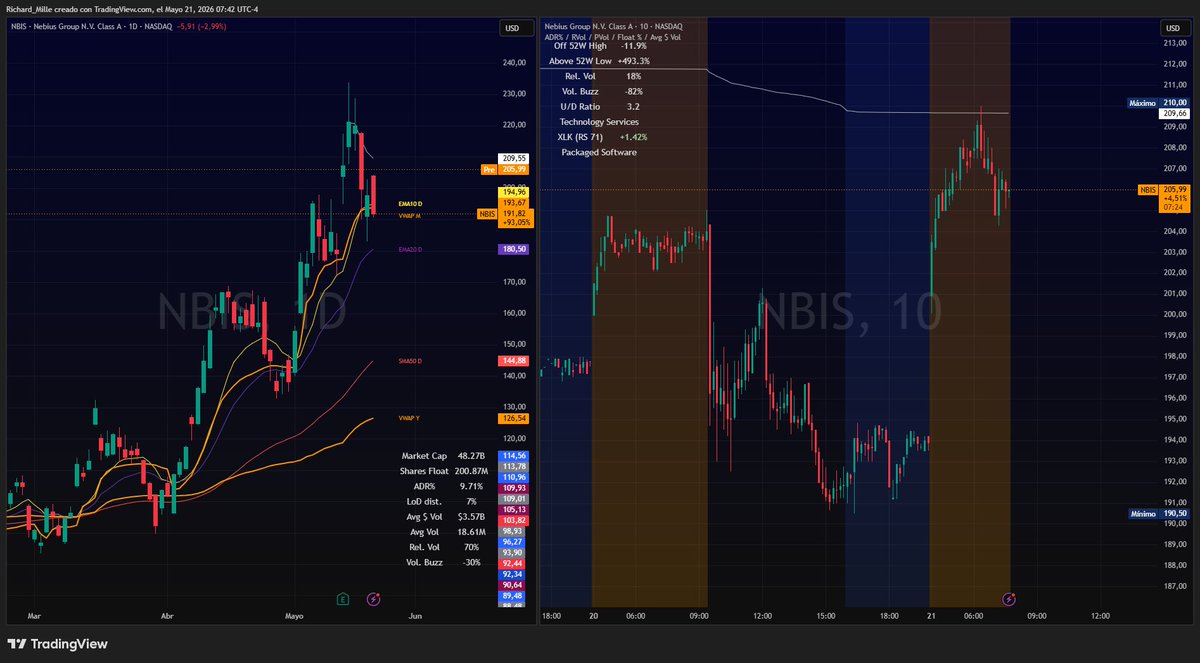Image resolution: width=1200 pixels, height=663 pixels.
Task: Click the 209,55 white price tag
Action: coord(515,158)
